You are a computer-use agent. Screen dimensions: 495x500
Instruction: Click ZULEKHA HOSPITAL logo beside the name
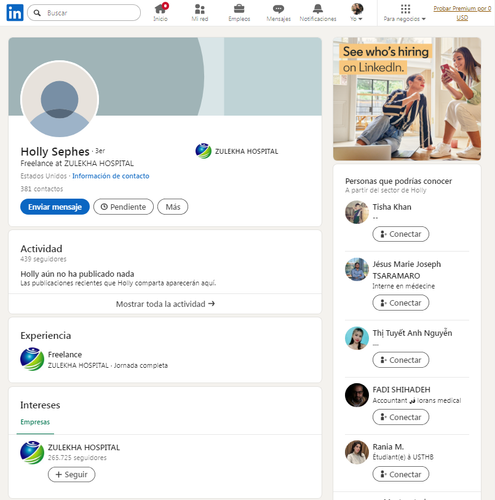tap(203, 151)
